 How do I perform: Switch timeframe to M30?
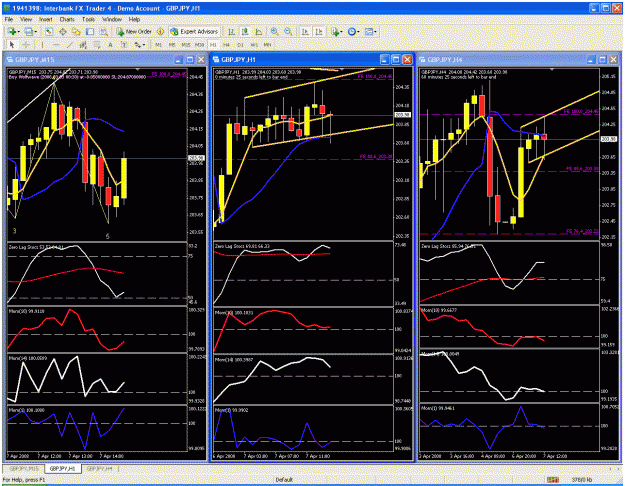(x=199, y=45)
